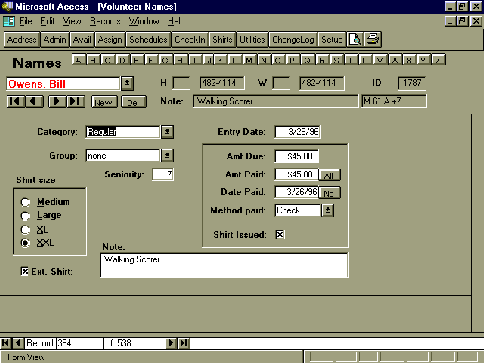Click the Assign toolbar button

point(110,40)
